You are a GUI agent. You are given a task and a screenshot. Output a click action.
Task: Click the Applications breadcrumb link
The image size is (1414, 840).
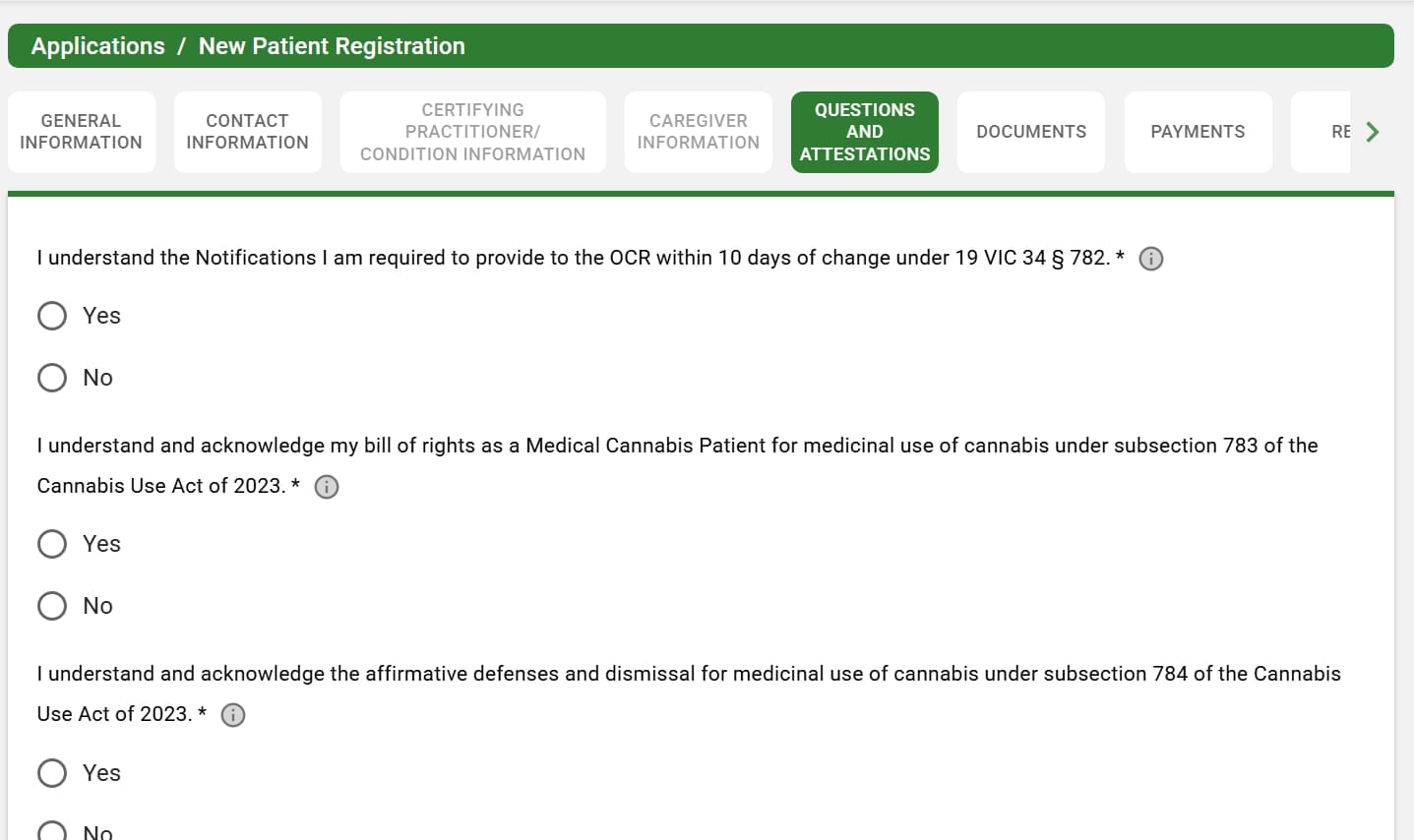coord(97,45)
